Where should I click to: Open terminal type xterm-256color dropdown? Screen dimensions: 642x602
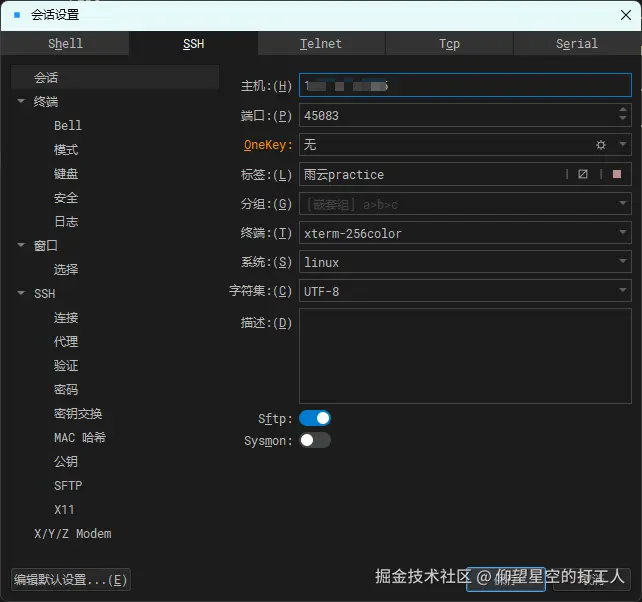pyautogui.click(x=622, y=233)
